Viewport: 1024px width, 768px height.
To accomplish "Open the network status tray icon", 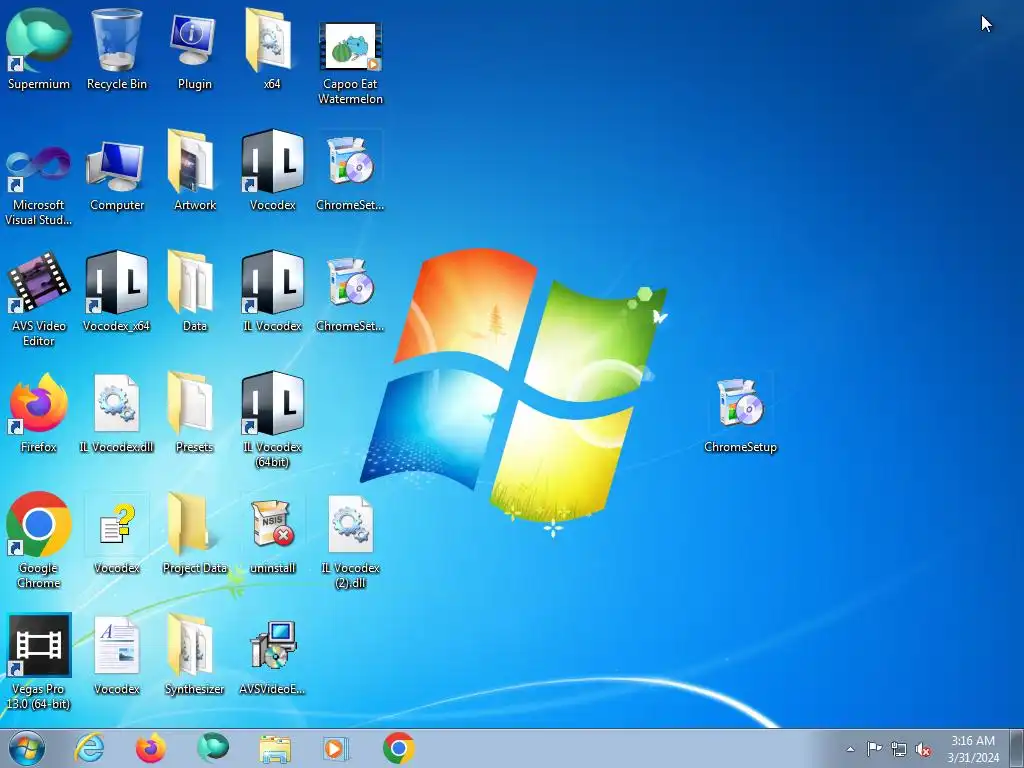I will point(899,749).
